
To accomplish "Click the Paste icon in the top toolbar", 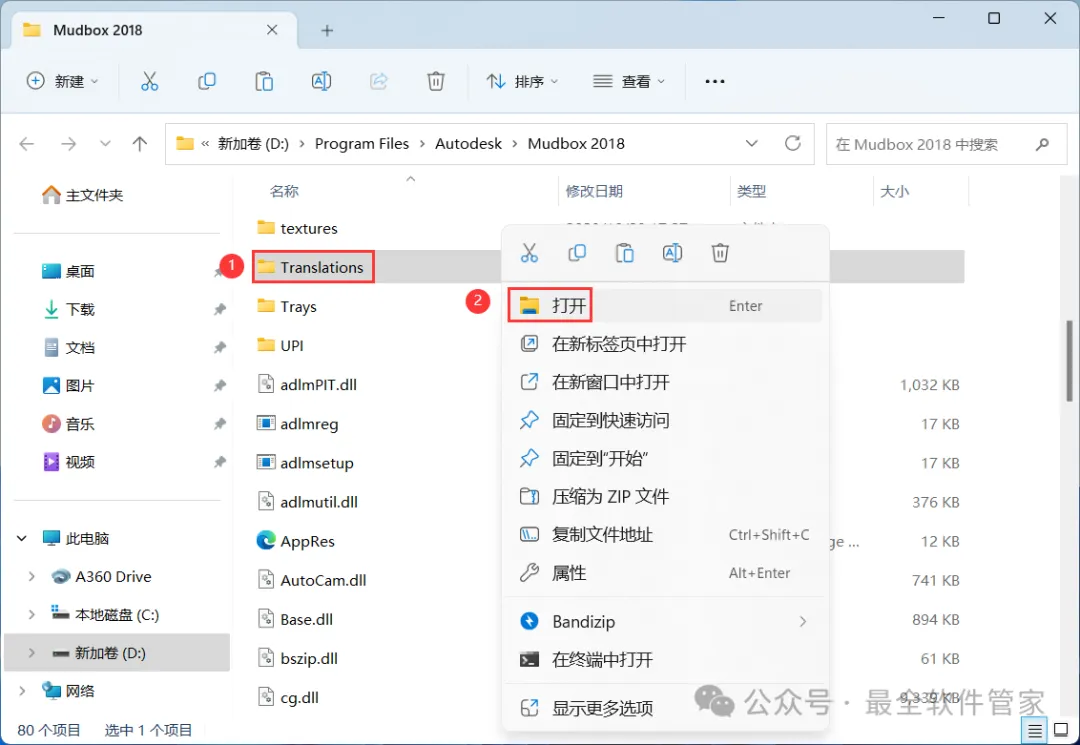I will pyautogui.click(x=264, y=81).
